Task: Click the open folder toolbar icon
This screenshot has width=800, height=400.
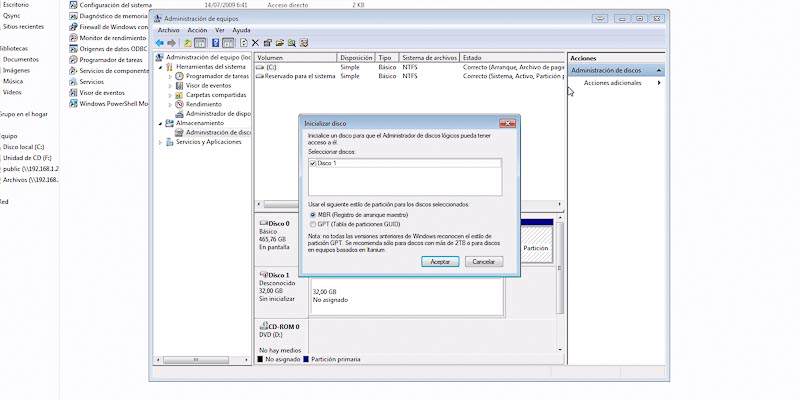Action: point(280,43)
